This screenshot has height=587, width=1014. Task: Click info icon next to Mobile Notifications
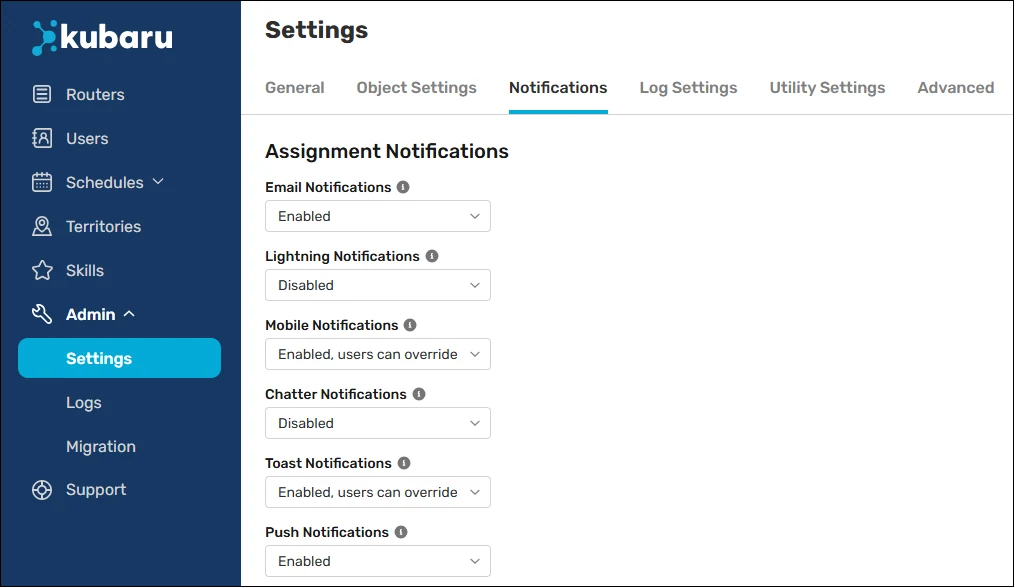(410, 325)
